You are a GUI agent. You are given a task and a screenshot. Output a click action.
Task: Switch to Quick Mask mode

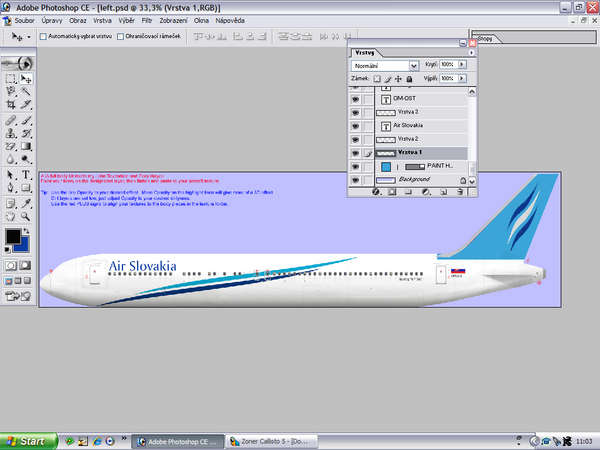pos(25,265)
